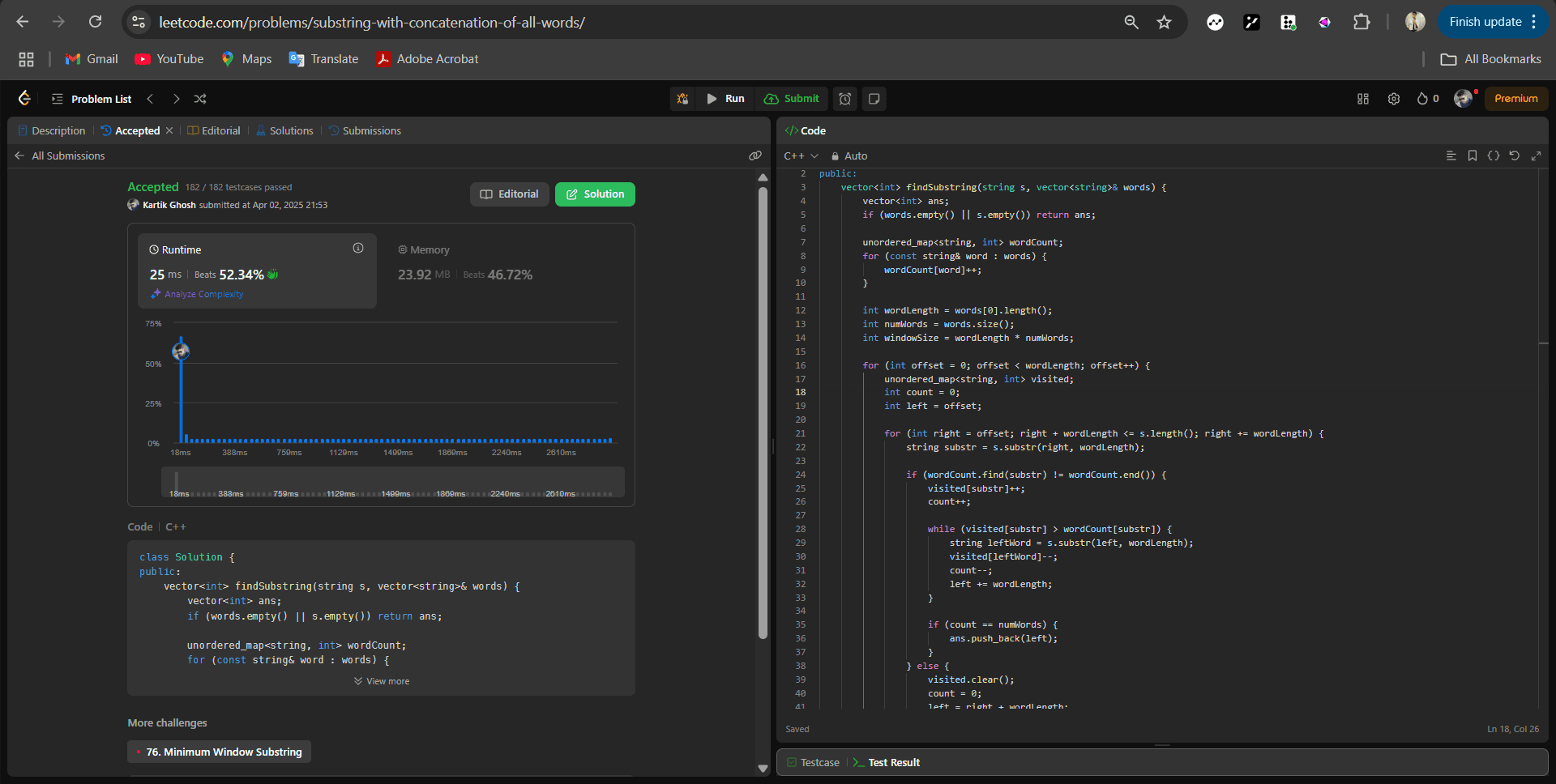Screen dimensions: 1556x784
Task: Open browser extensions puzzle icon
Action: (x=1361, y=22)
